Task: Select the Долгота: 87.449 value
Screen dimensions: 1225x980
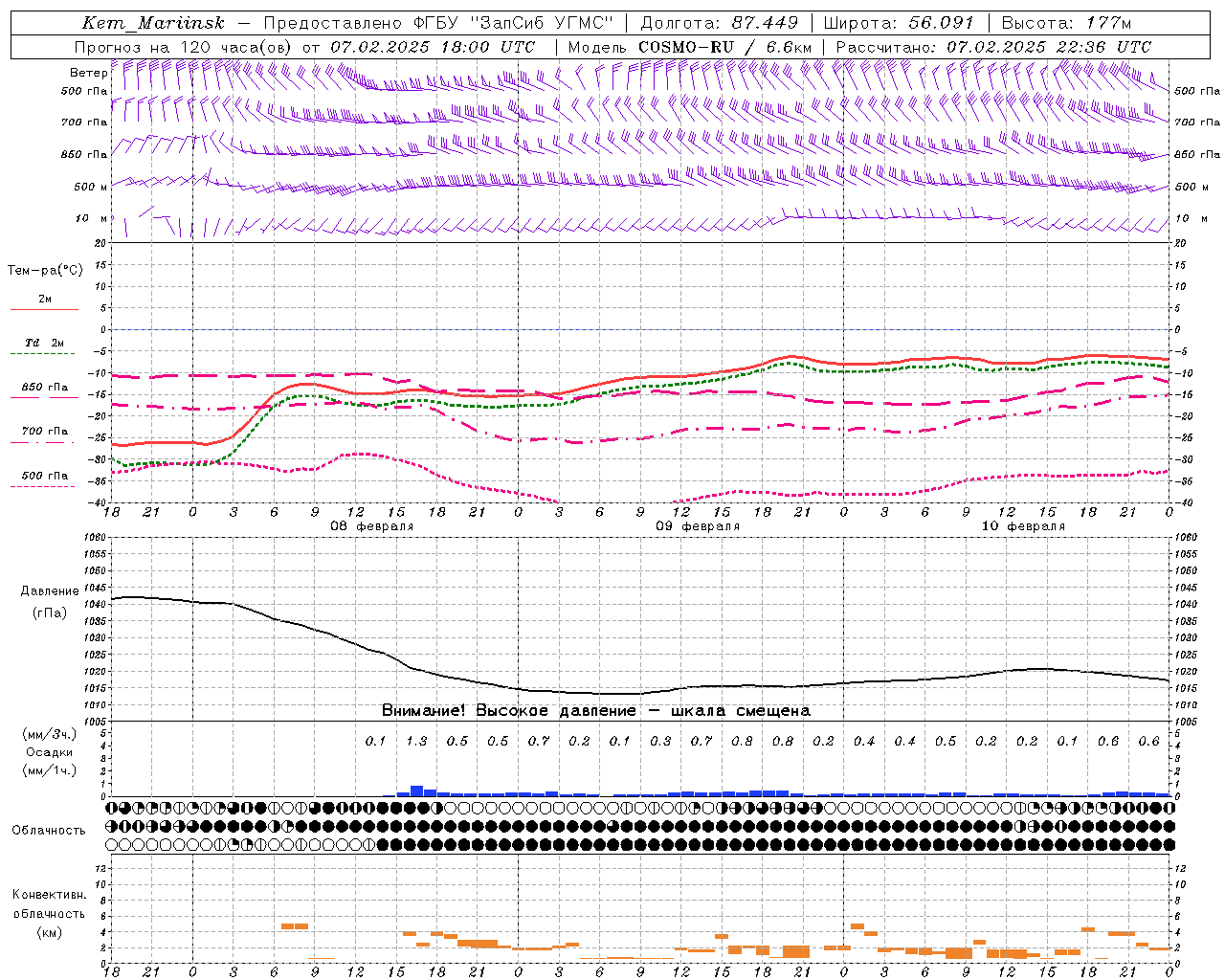Action: (x=720, y=23)
